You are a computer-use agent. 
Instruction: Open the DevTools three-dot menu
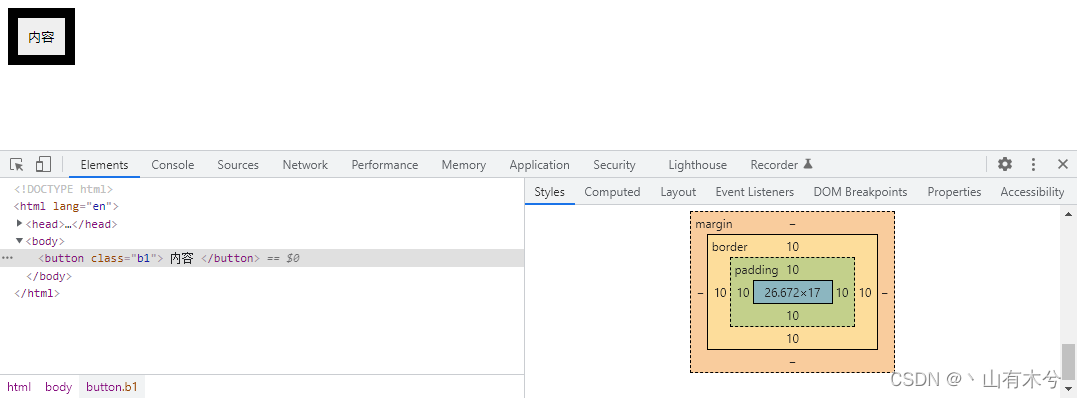[x=1033, y=164]
